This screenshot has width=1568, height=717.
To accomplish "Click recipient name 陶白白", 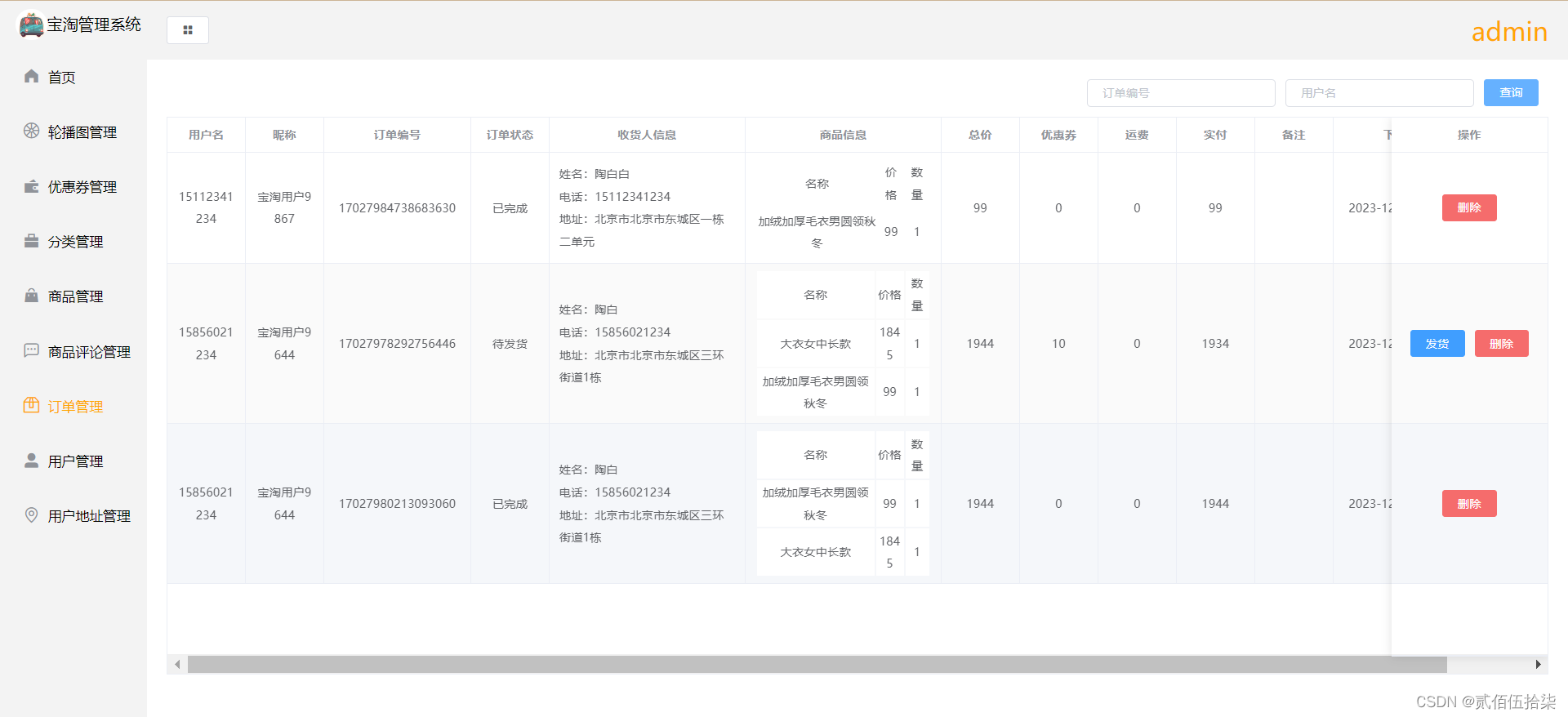I will [612, 174].
